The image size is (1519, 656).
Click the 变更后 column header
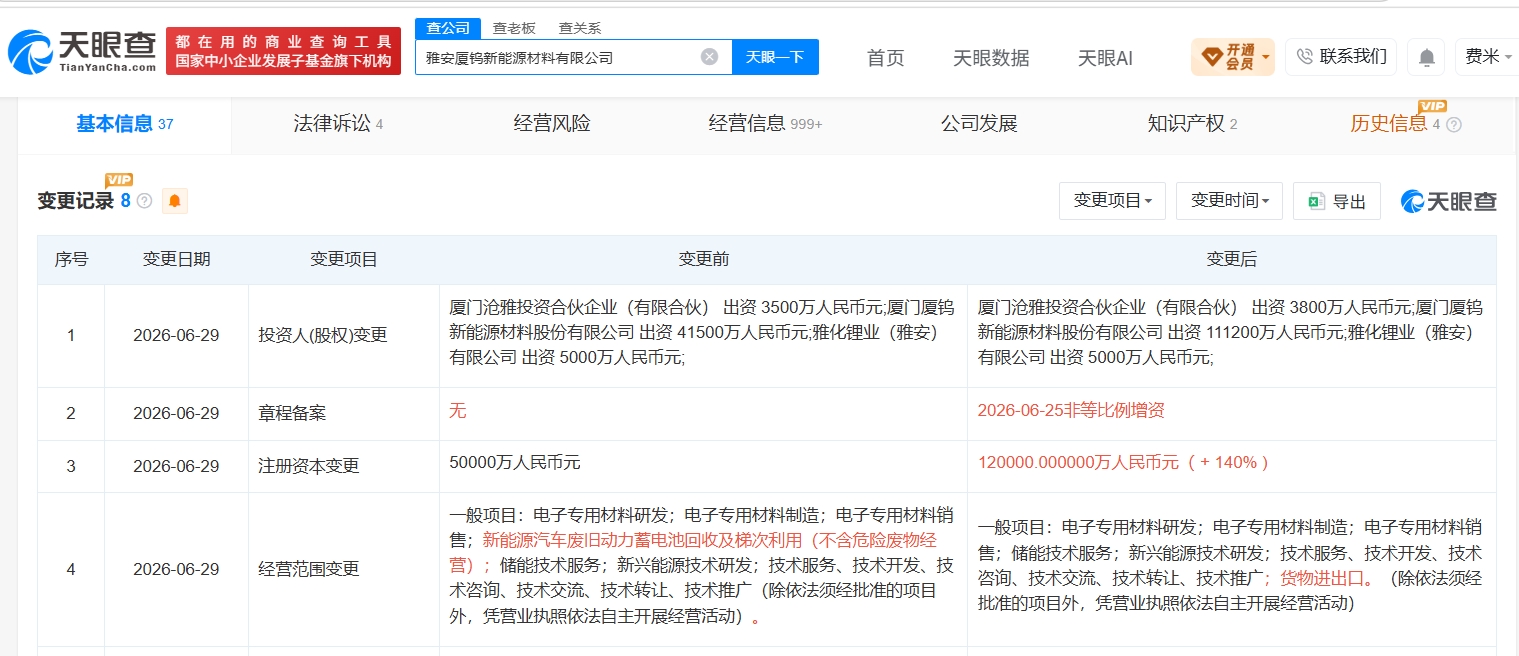(1232, 260)
